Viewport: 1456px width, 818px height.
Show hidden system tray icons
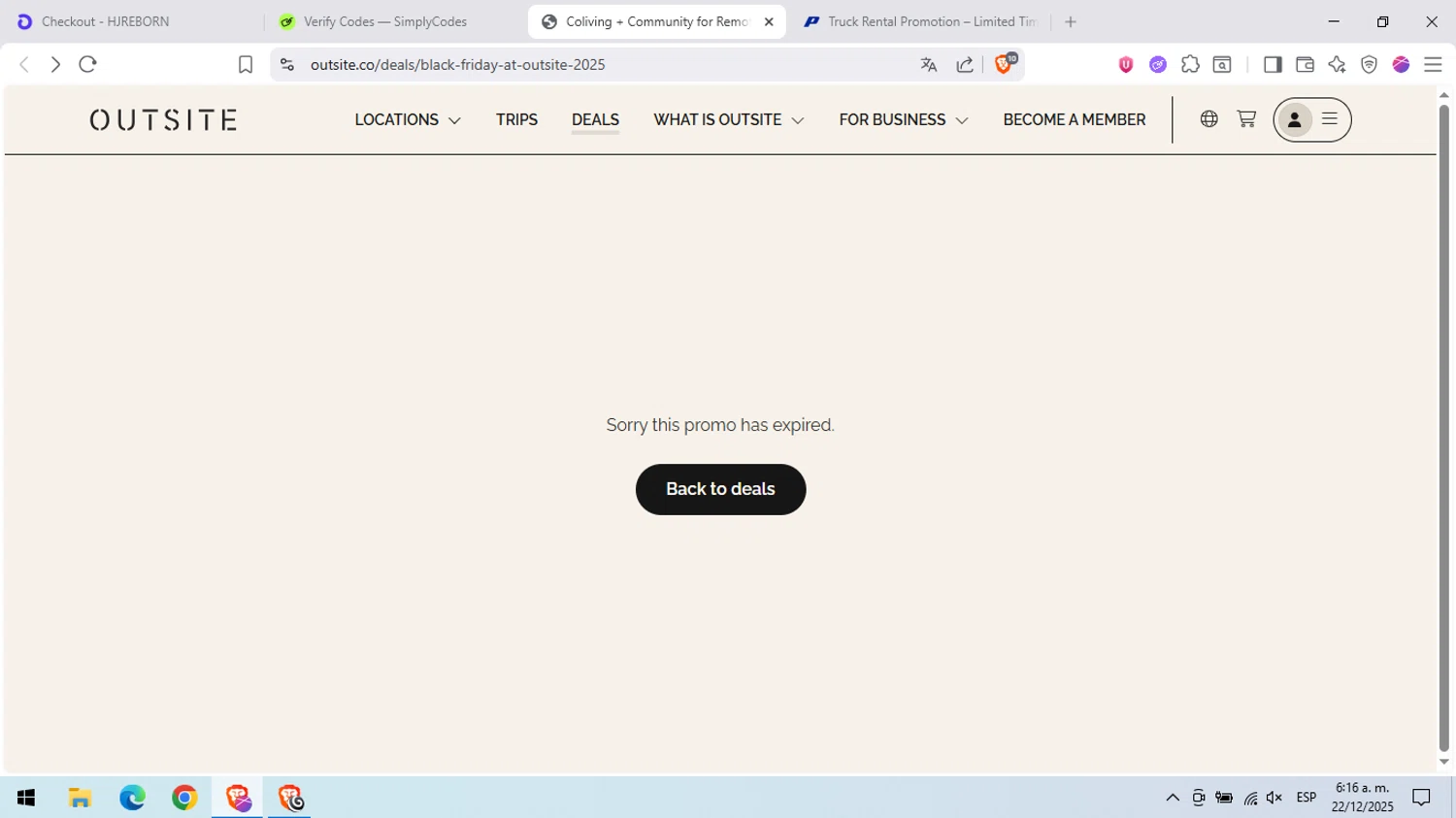1173,798
